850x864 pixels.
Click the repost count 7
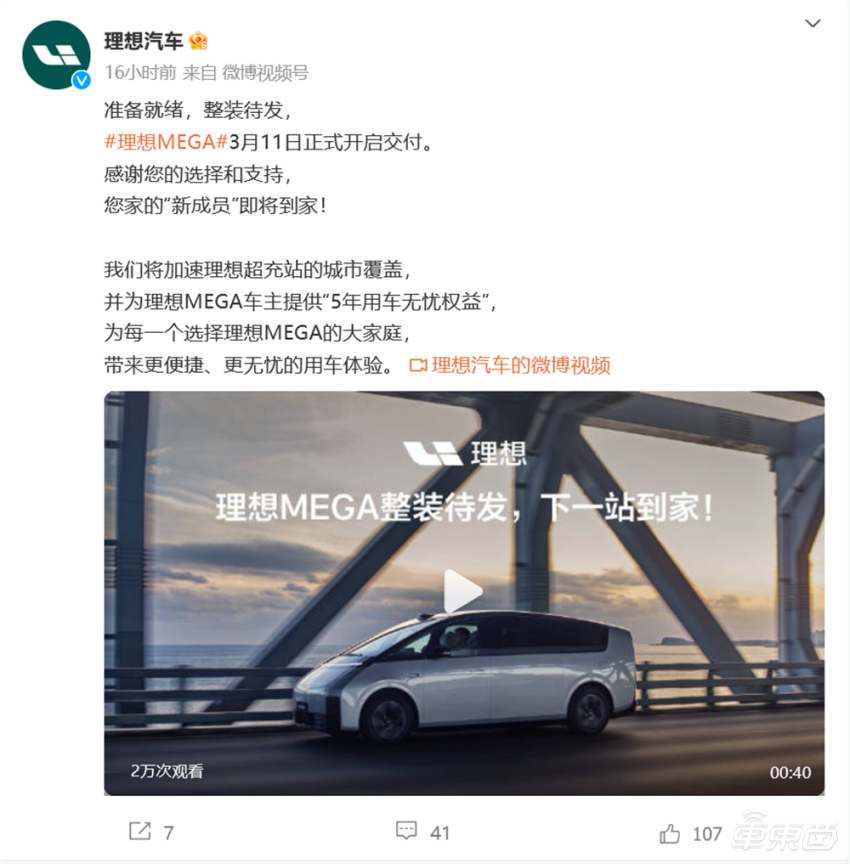pos(169,833)
